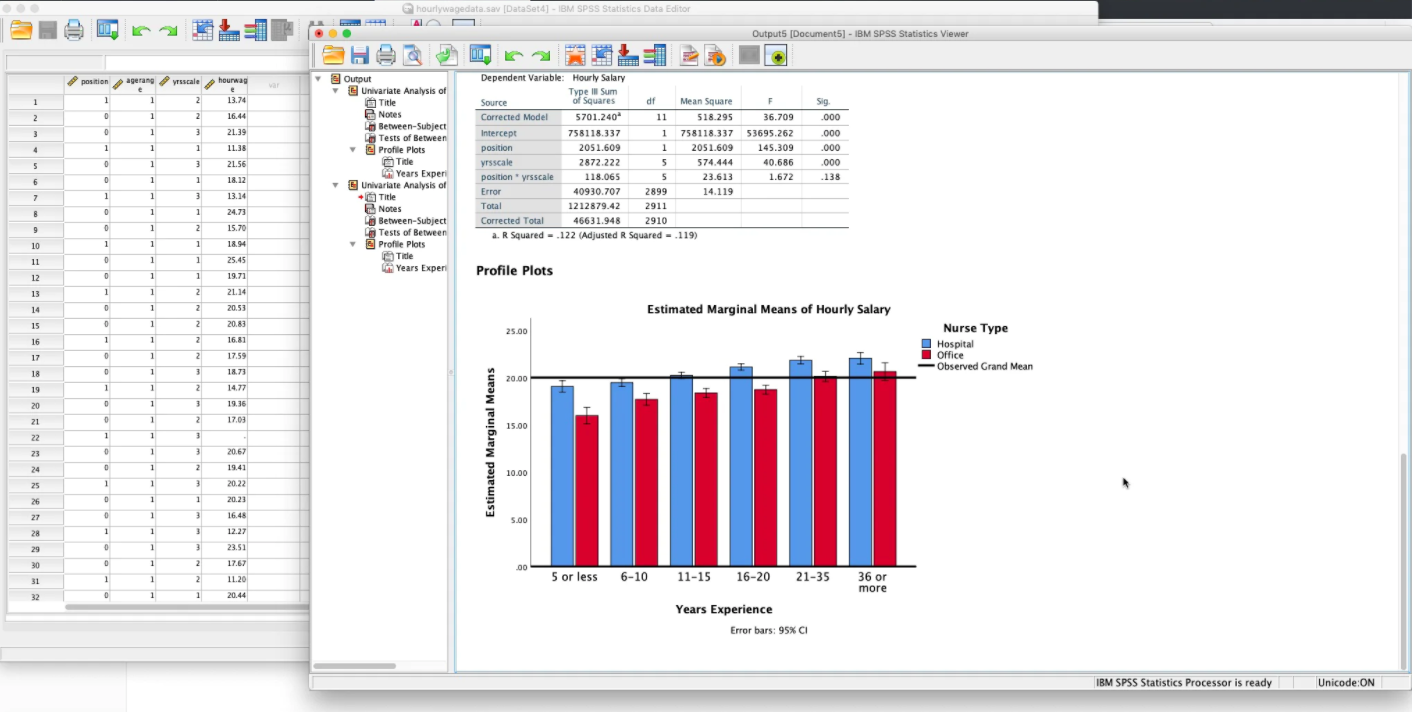Click the Designate Window plus icon
The height and width of the screenshot is (712, 1412).
click(x=776, y=56)
